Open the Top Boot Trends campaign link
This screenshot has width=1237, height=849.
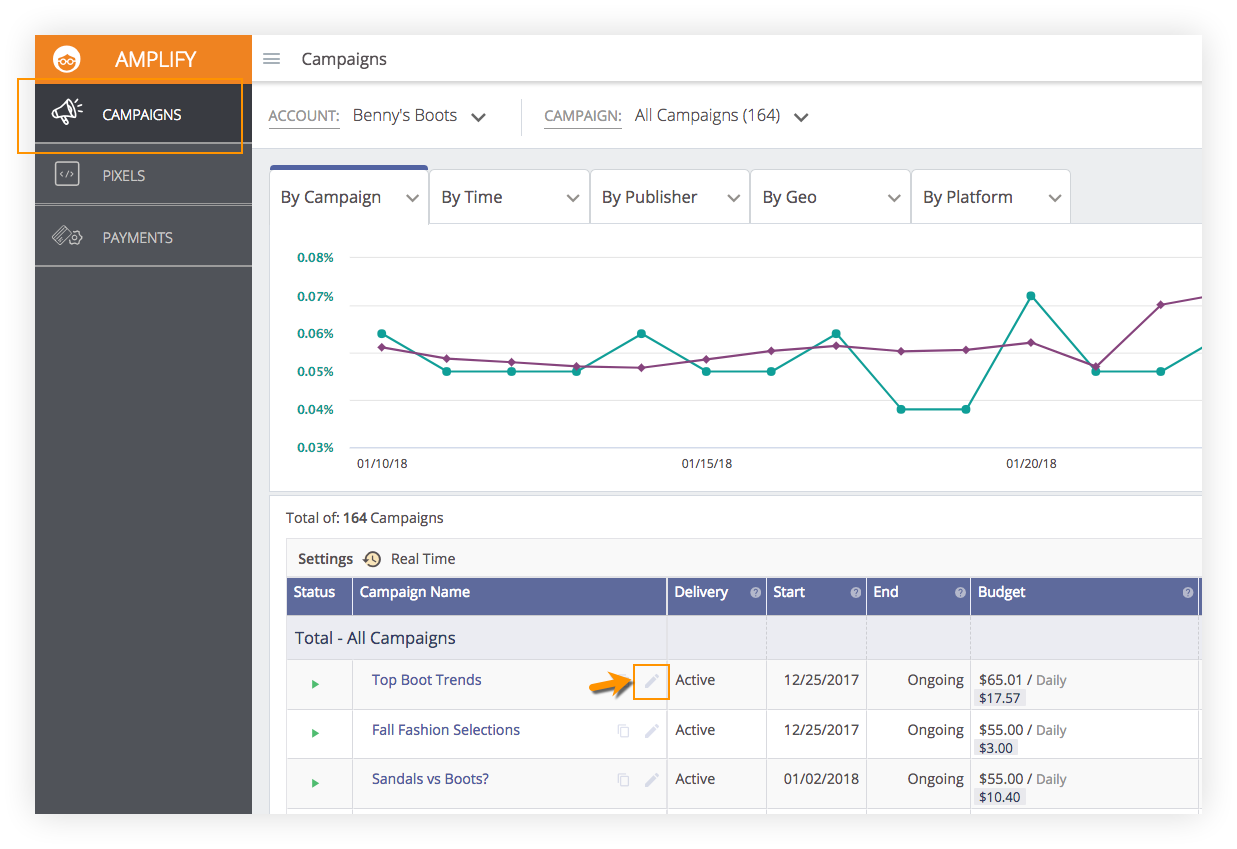tap(426, 680)
